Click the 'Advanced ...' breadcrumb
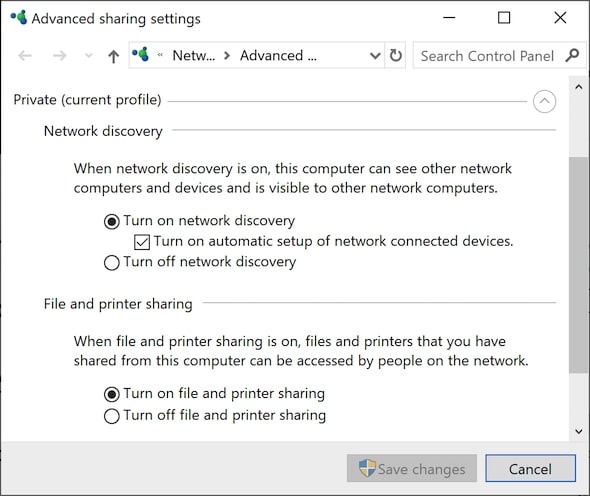Image resolution: width=590 pixels, height=496 pixels. click(278, 55)
